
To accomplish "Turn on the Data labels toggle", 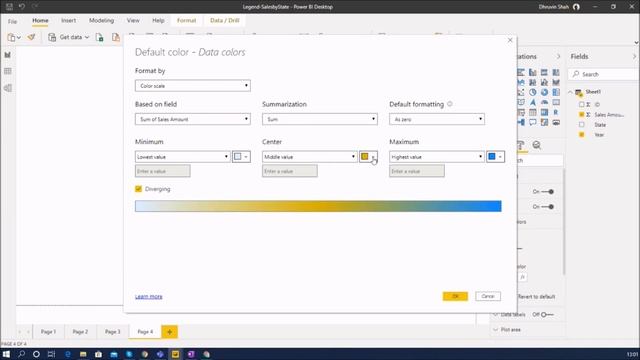I will coord(547,314).
